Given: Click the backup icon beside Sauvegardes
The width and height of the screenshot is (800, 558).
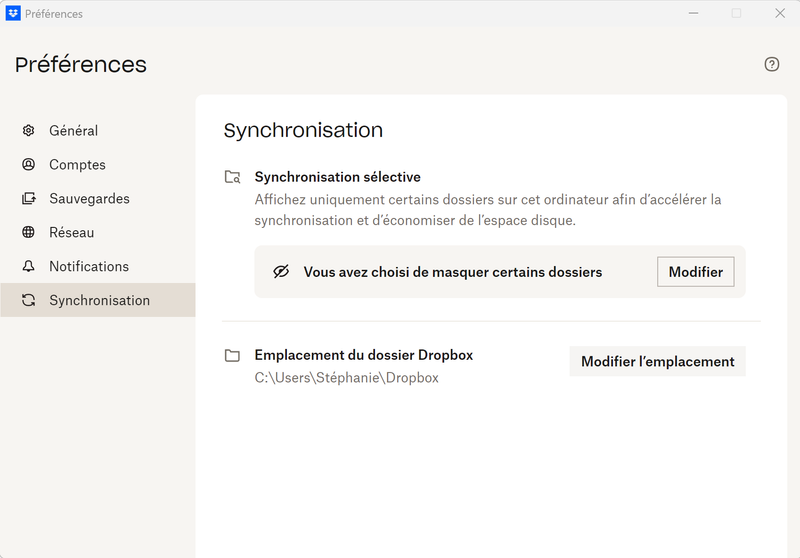Looking at the screenshot, I should 29,199.
